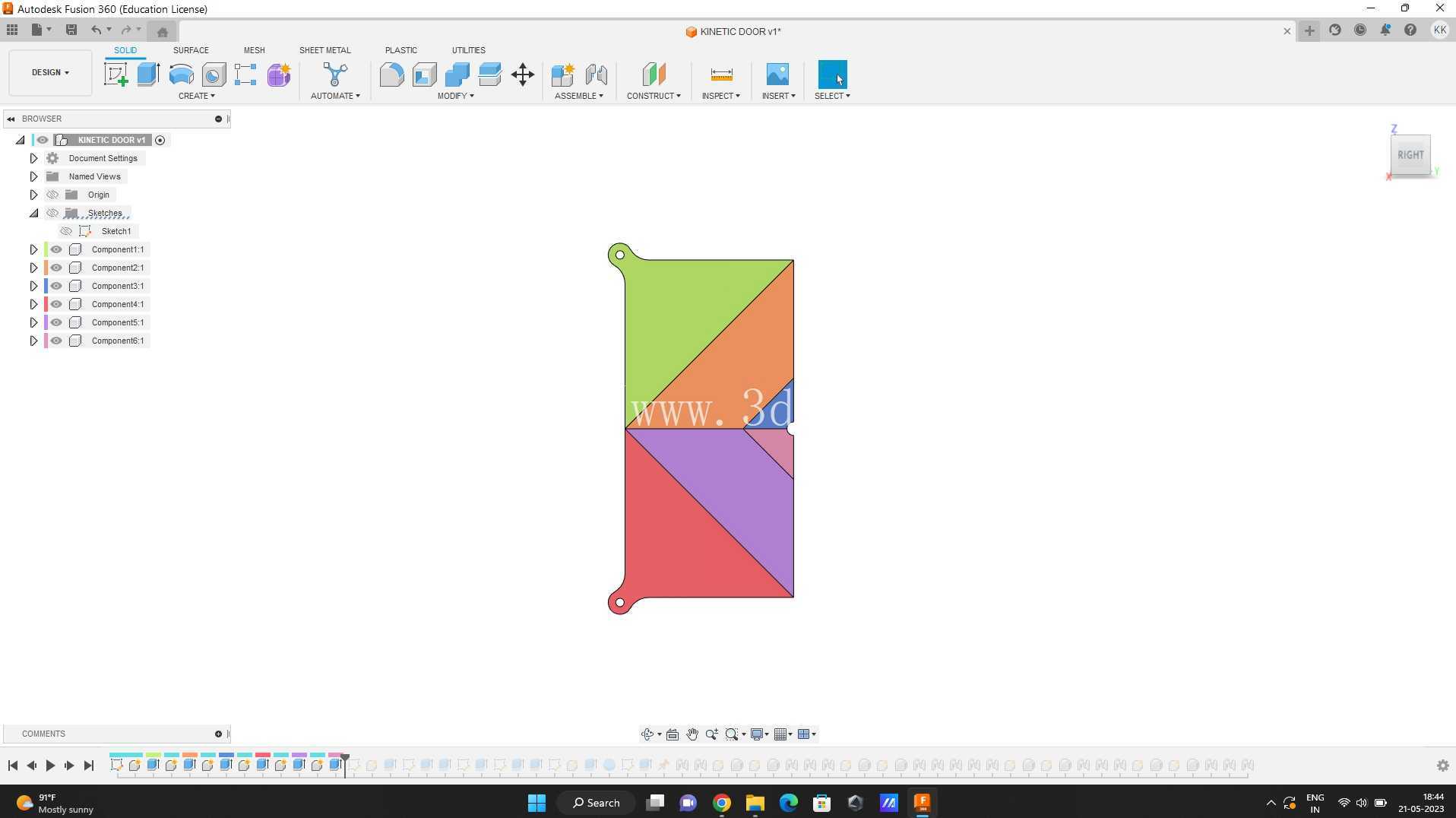This screenshot has height=818, width=1456.
Task: Use the Measure tool
Action: click(721, 75)
